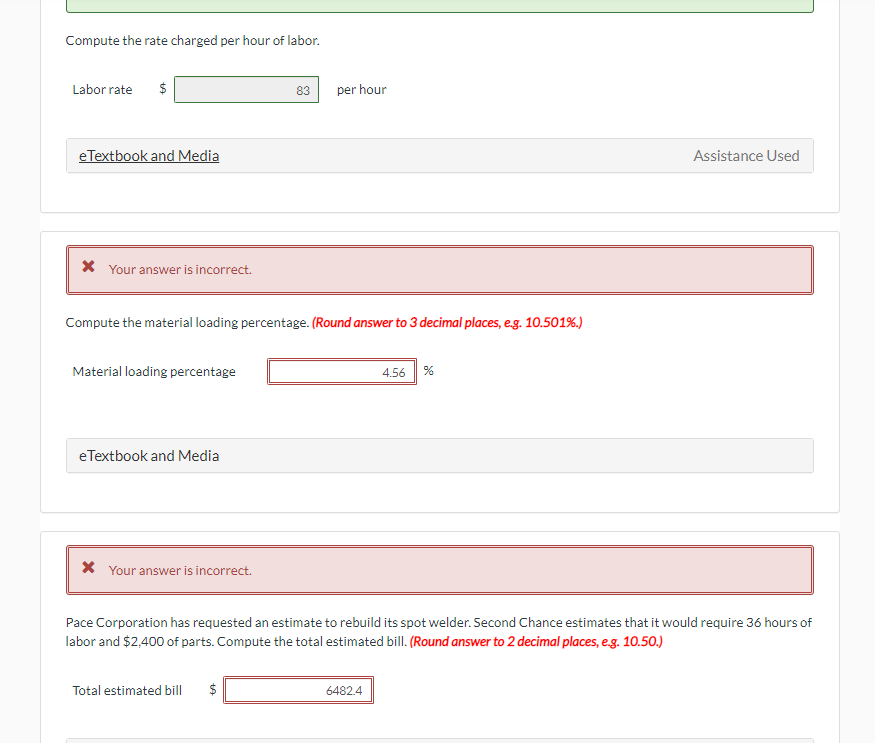Click 'Your answer is incorrect.' above material loading question
Image resolution: width=875 pixels, height=743 pixels.
[x=180, y=270]
